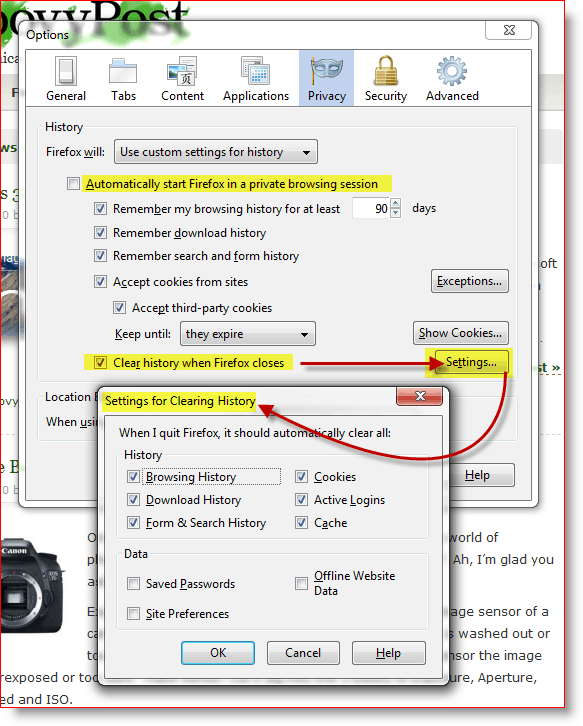Open the Keep until cookies dropdown
583x726 pixels.
click(x=248, y=334)
